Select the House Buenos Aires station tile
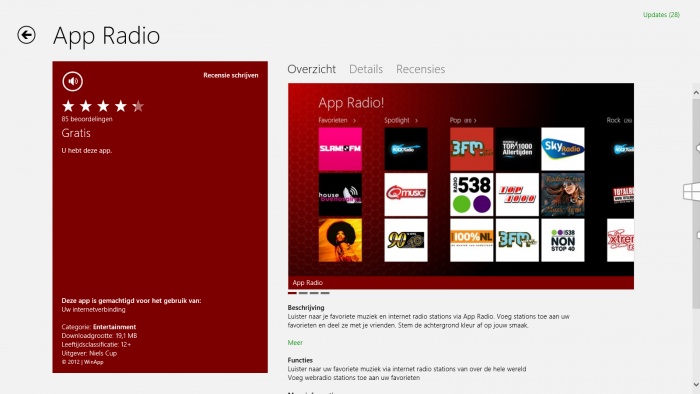This screenshot has height=394, width=700. coord(340,195)
